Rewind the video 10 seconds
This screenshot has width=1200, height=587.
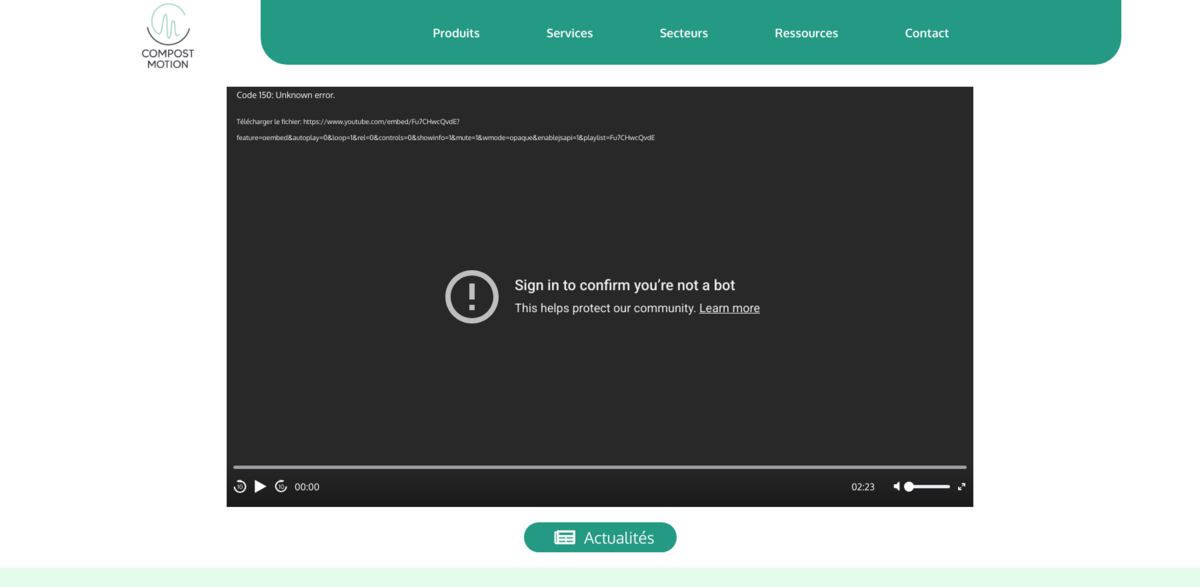coord(240,487)
